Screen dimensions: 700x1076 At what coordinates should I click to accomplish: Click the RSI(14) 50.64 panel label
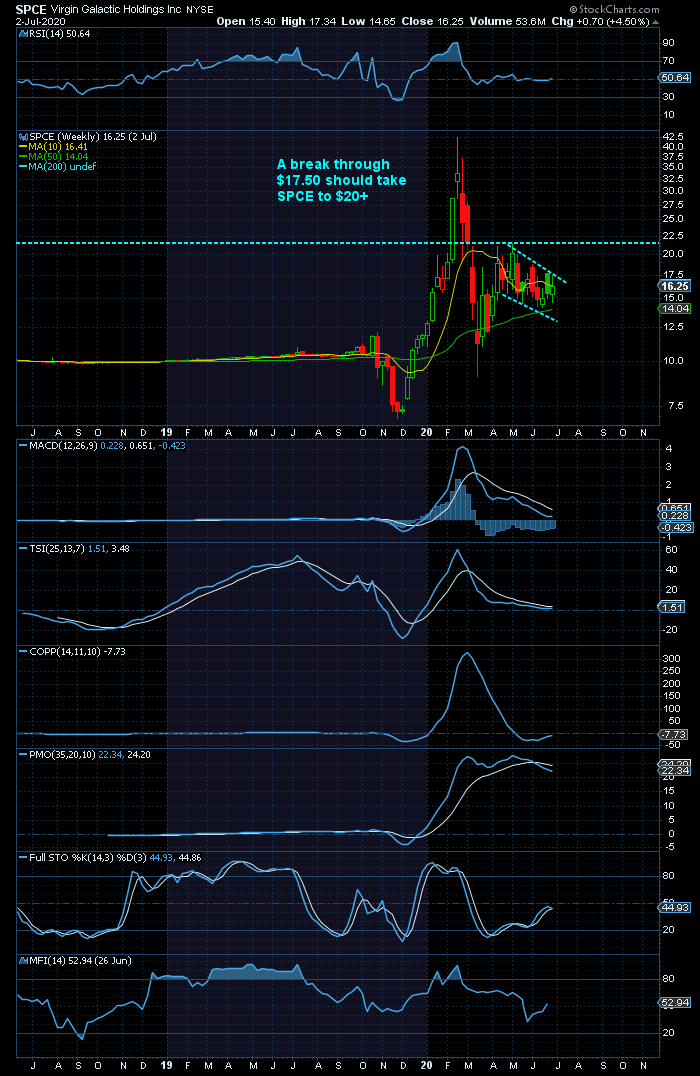(56, 34)
